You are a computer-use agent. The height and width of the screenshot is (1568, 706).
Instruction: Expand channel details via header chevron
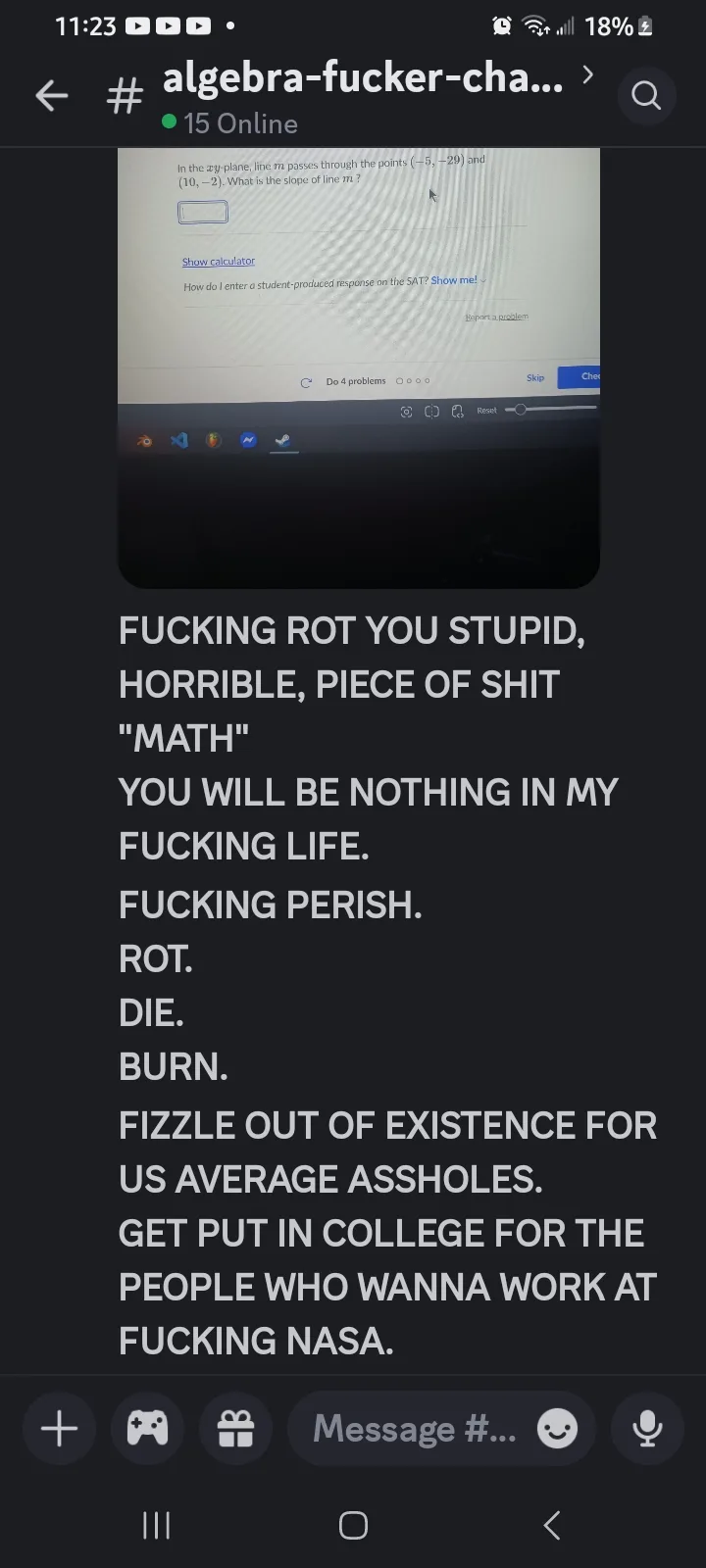pos(586,74)
